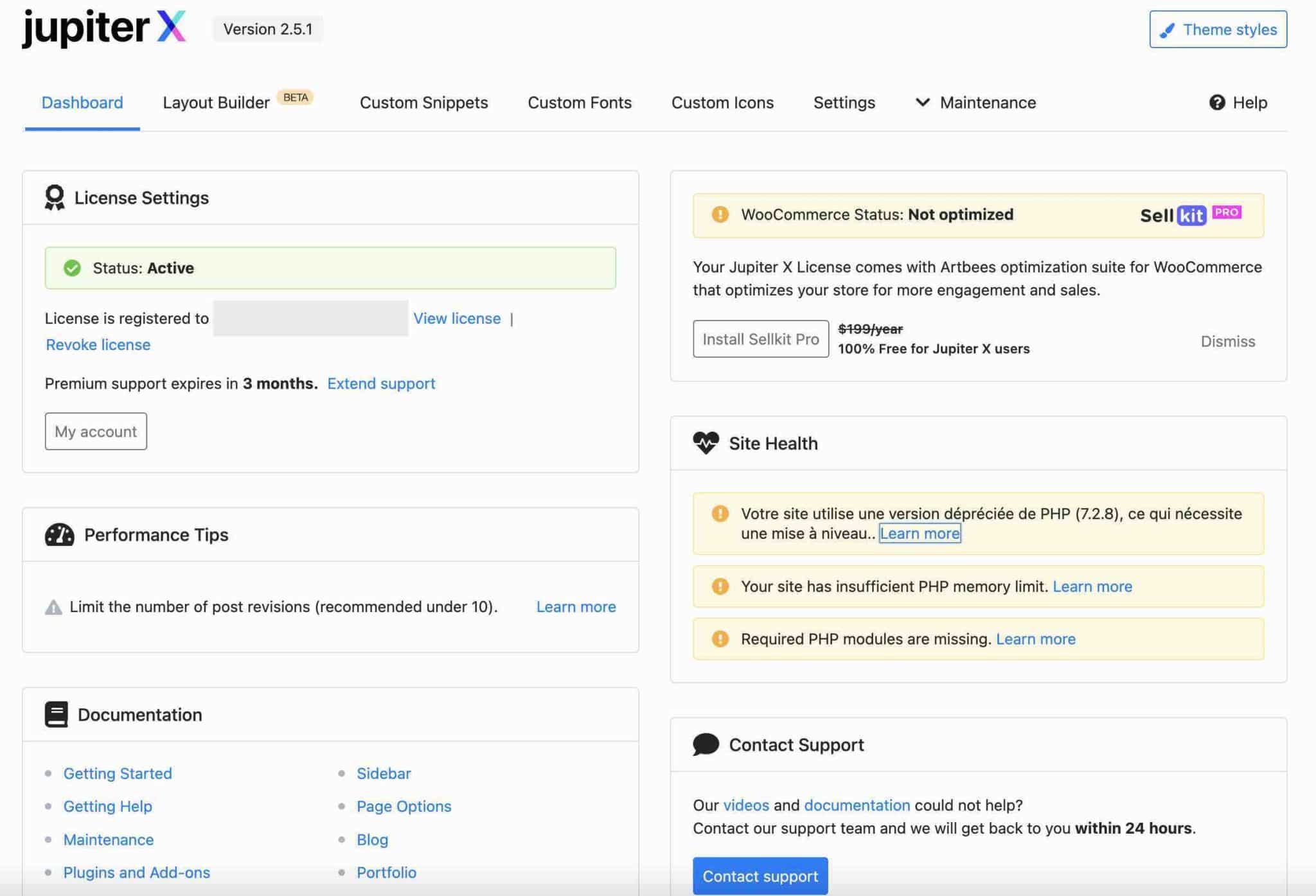The height and width of the screenshot is (896, 1316).
Task: Click the BETA badge on Layout Builder
Action: point(296,97)
